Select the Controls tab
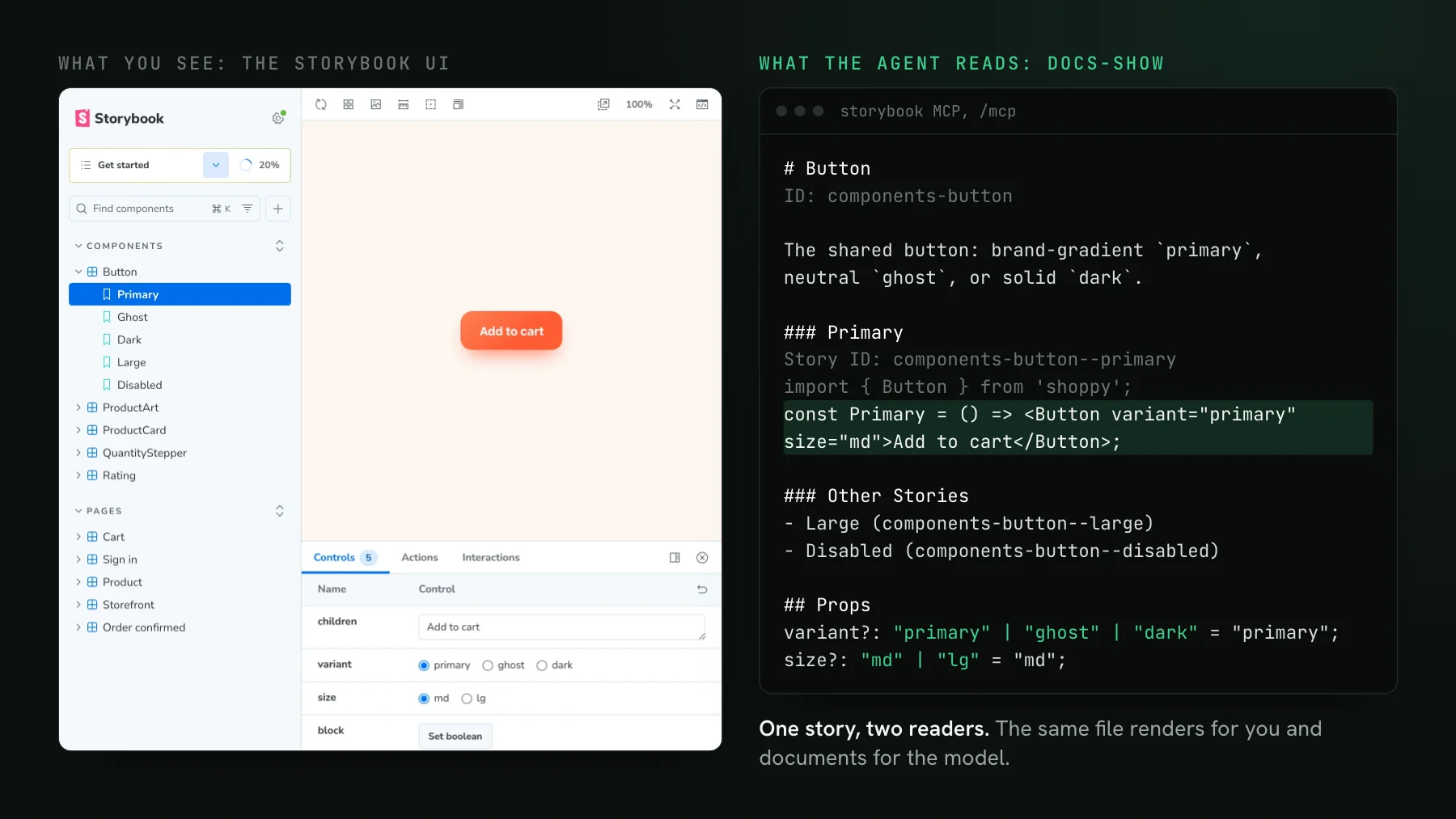The height and width of the screenshot is (819, 1456). [x=345, y=558]
